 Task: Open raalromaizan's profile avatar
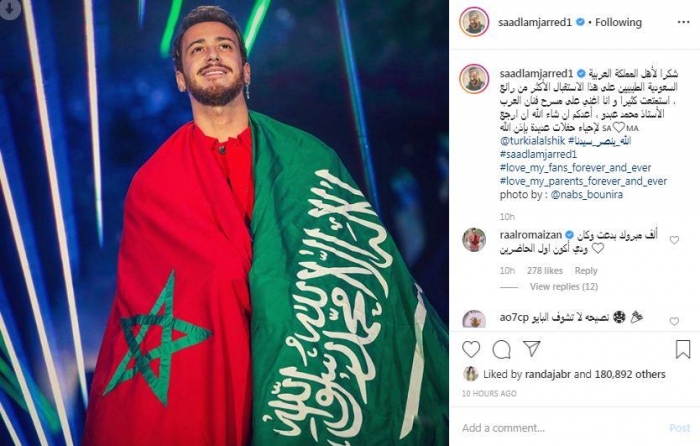[474, 240]
